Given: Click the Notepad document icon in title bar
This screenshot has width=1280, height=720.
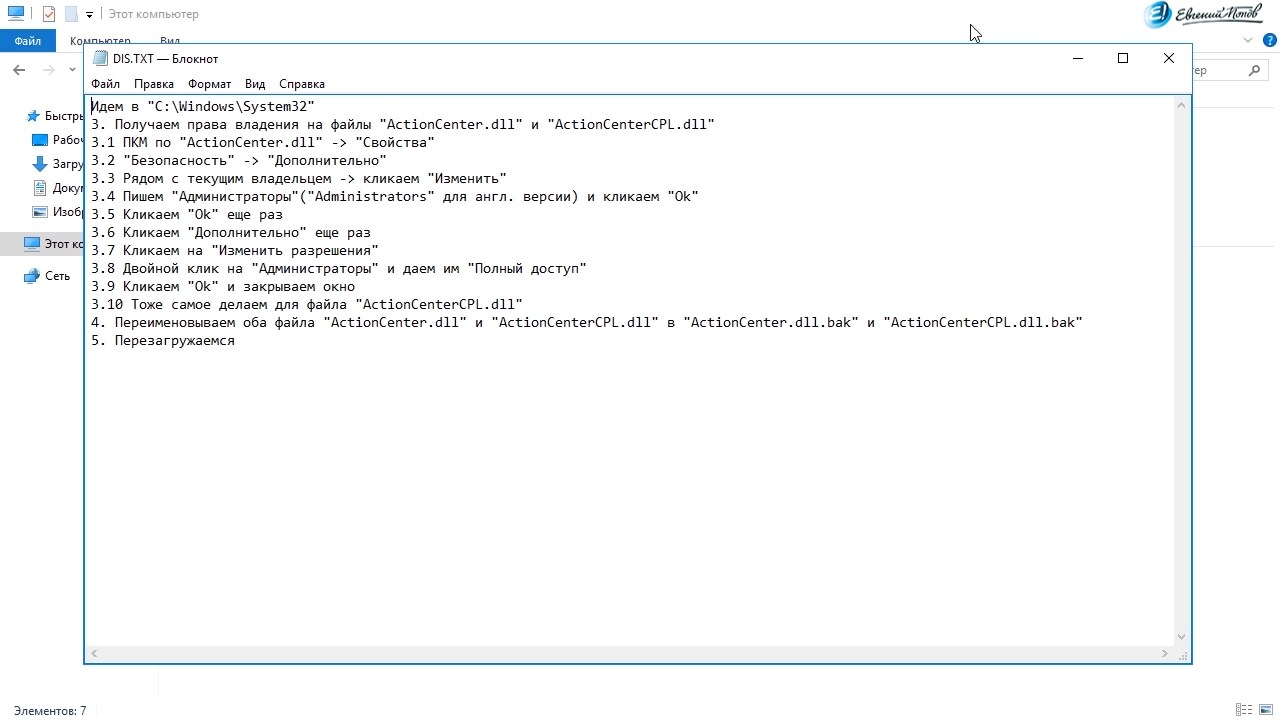Looking at the screenshot, I should (x=100, y=58).
